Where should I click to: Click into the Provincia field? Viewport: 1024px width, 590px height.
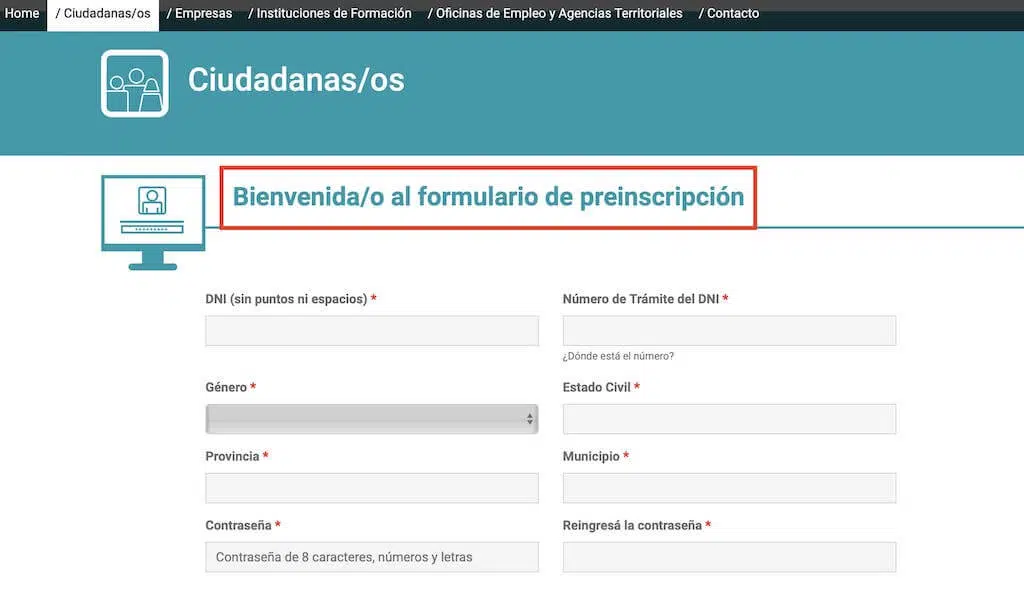pyautogui.click(x=371, y=488)
